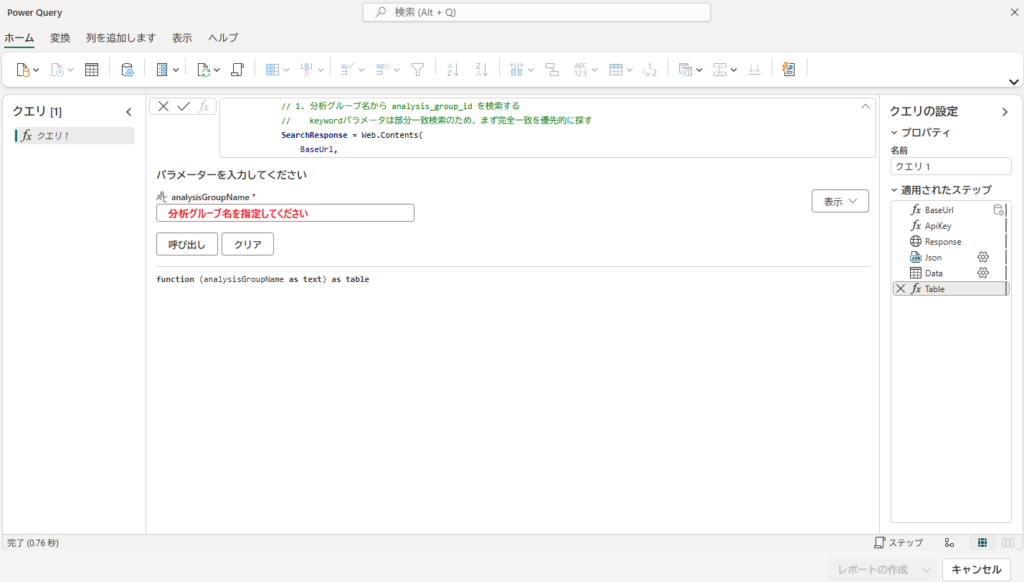Collapse the 適用されたステップ section
The width and height of the screenshot is (1024, 582).
coord(894,190)
